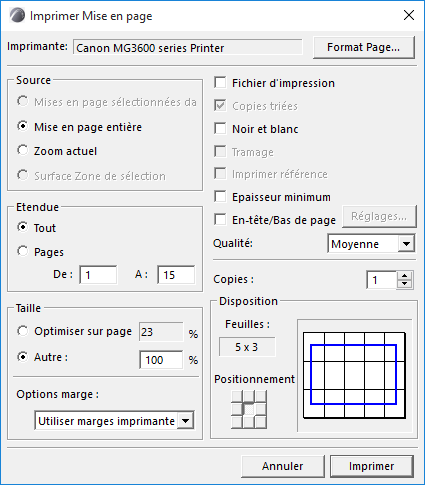Screen dimensions: 425x485
Task: Click the app icon in the title bar
Action: tap(17, 15)
